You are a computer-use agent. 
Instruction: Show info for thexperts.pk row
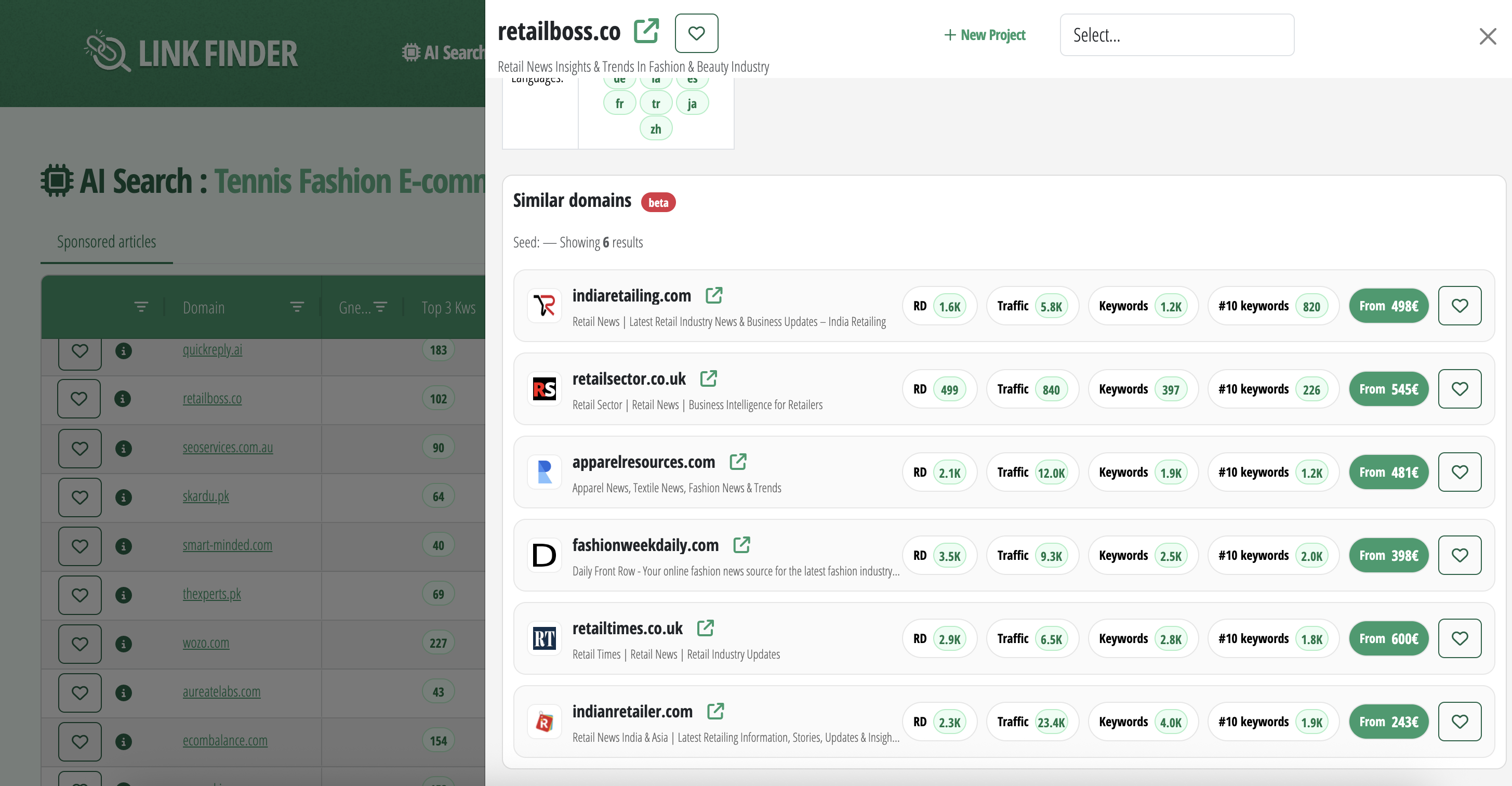tap(123, 595)
